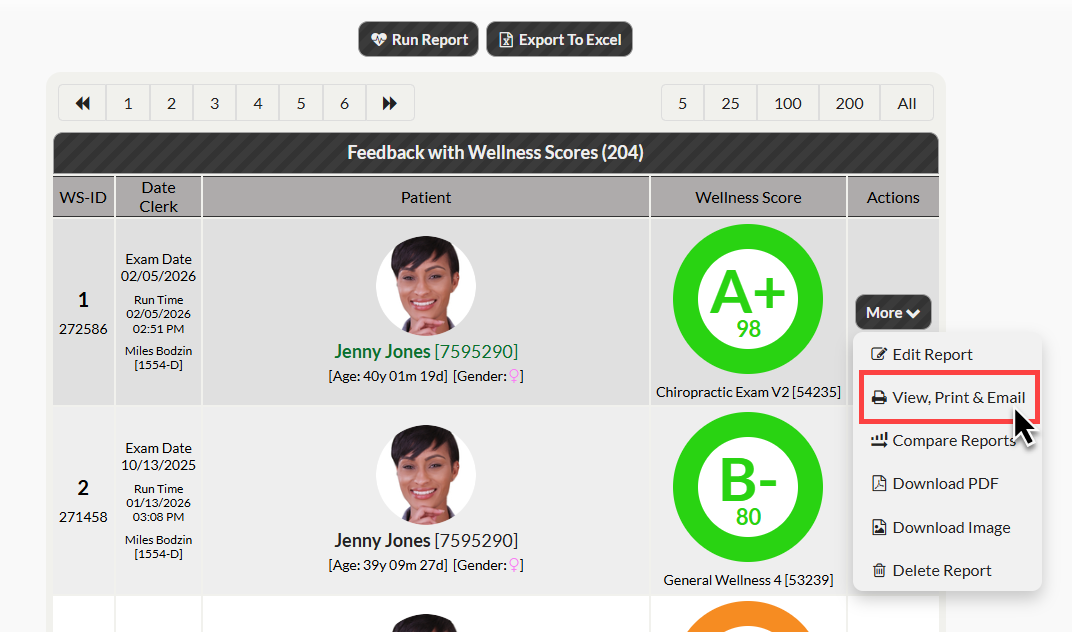Click the Excel file icon on Export button
This screenshot has width=1072, height=632.
pyautogui.click(x=506, y=40)
